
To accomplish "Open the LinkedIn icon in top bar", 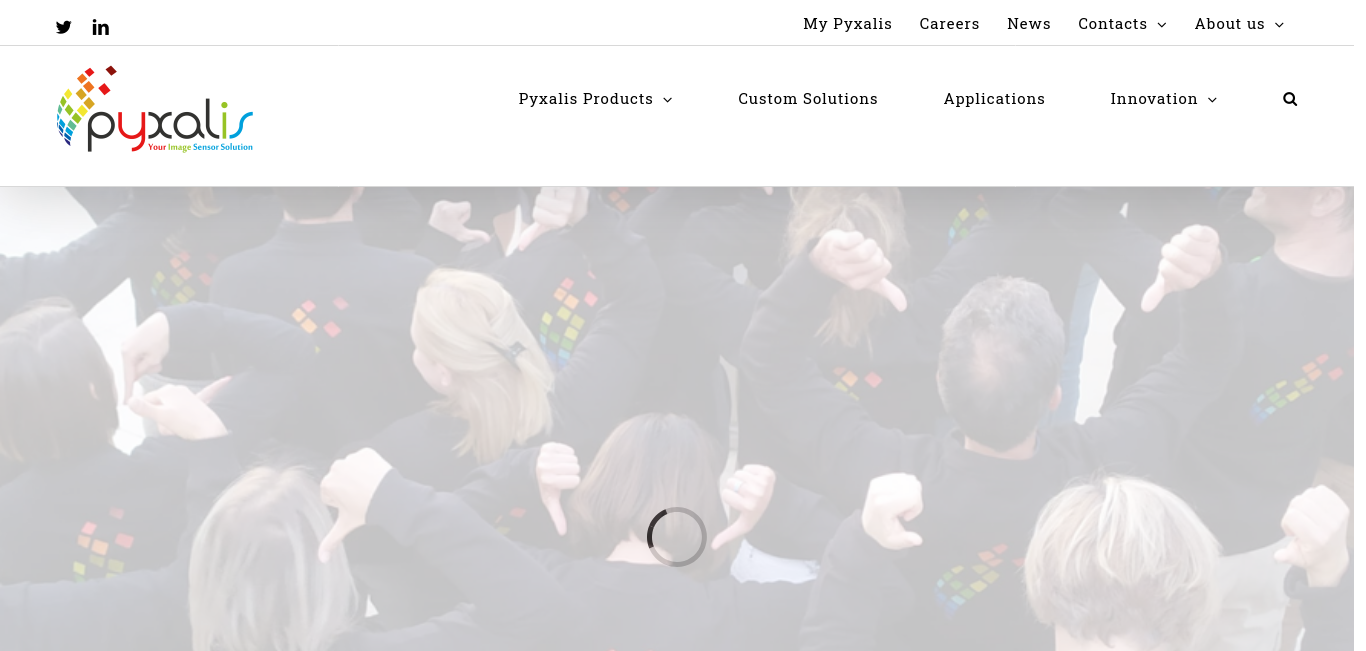I will pos(101,27).
